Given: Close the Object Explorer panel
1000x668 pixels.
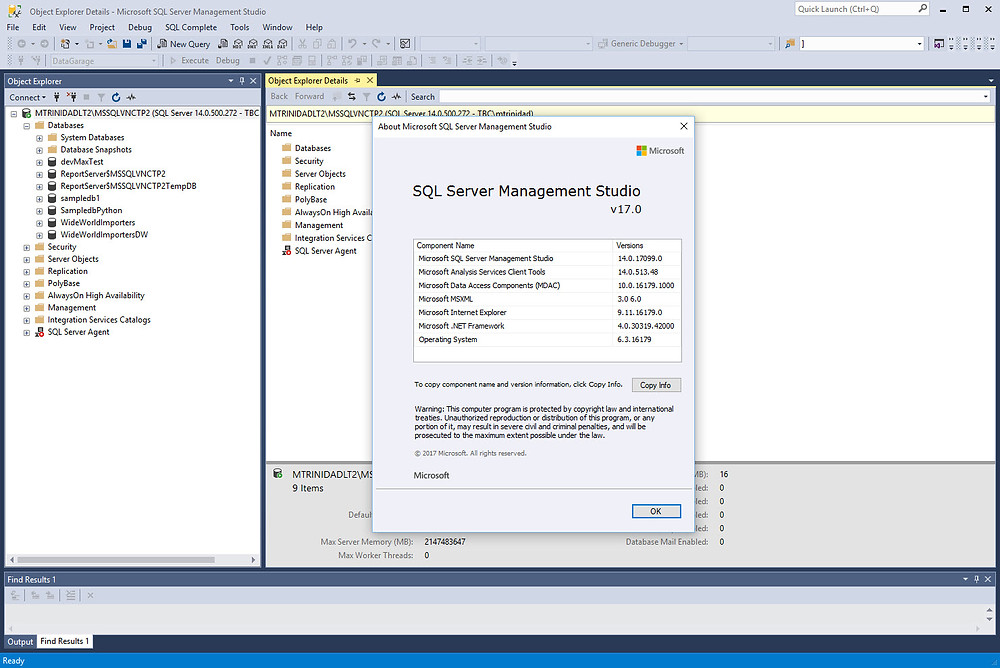Looking at the screenshot, I should pyautogui.click(x=253, y=81).
